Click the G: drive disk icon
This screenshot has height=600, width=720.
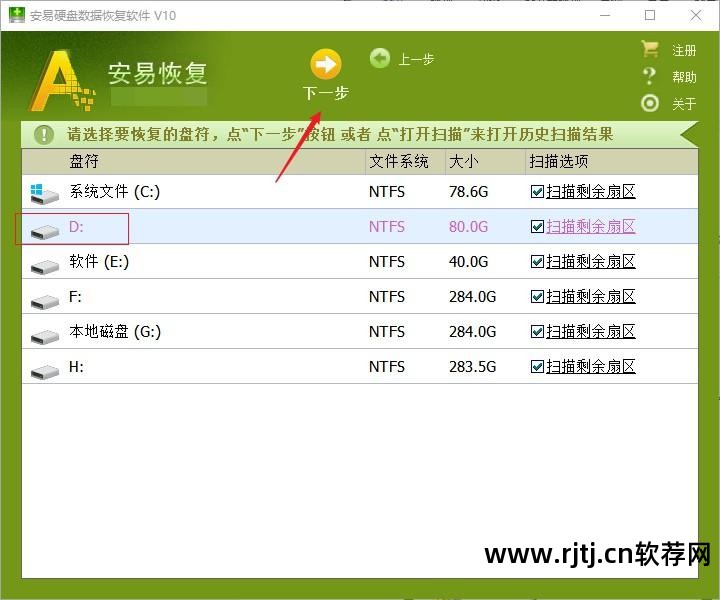(x=45, y=336)
